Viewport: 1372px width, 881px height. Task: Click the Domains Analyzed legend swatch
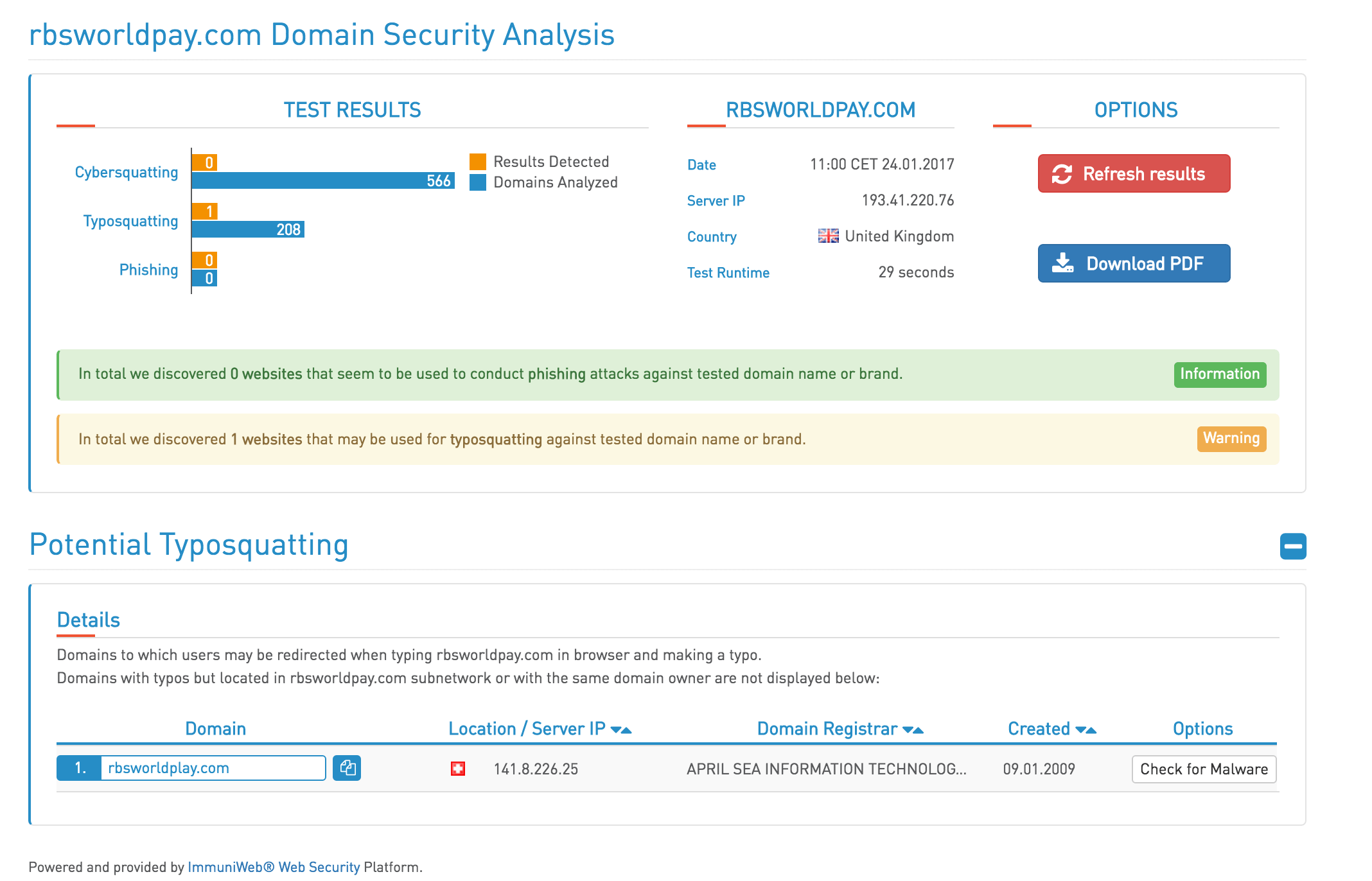click(478, 182)
